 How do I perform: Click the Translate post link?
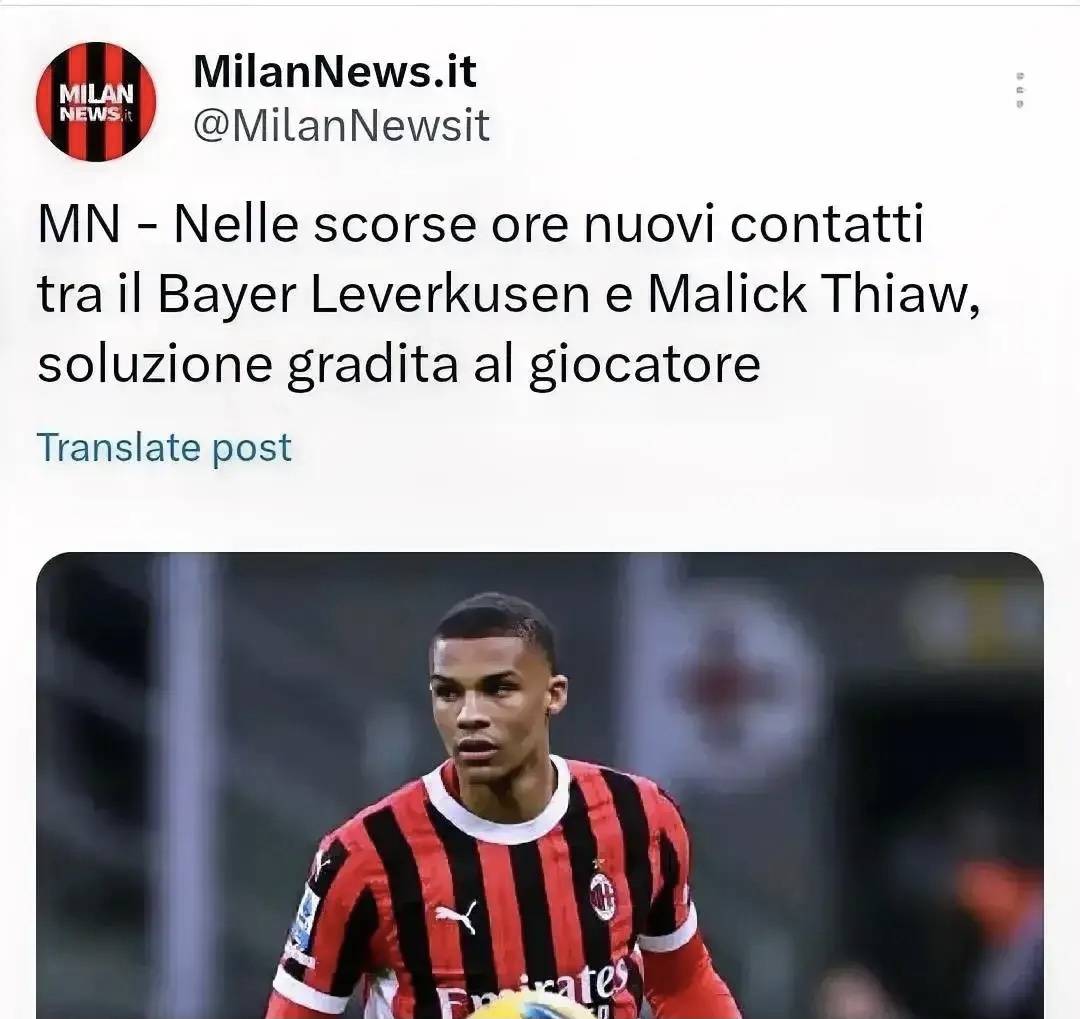(164, 447)
